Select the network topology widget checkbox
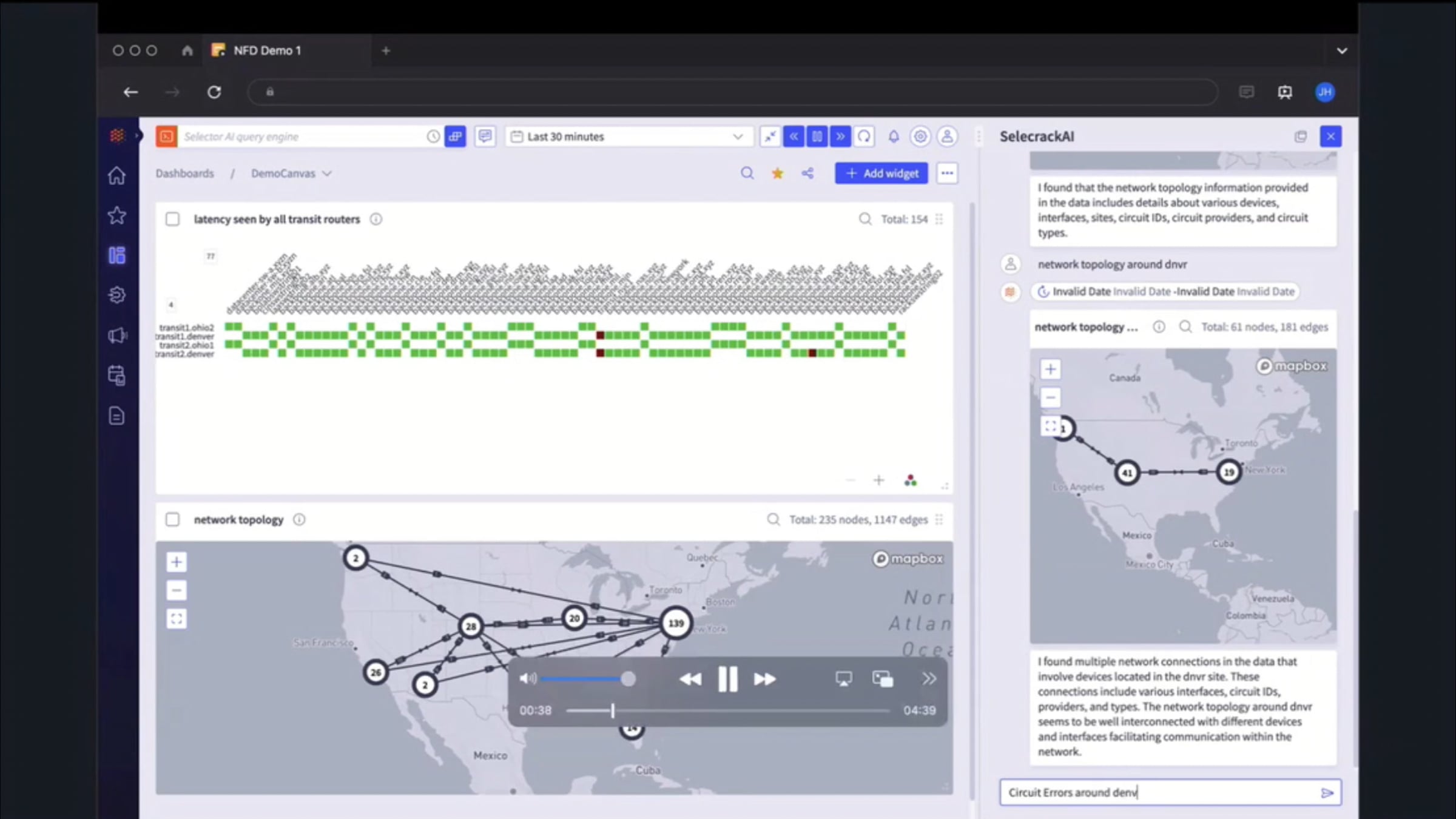1456x819 pixels. [x=173, y=519]
